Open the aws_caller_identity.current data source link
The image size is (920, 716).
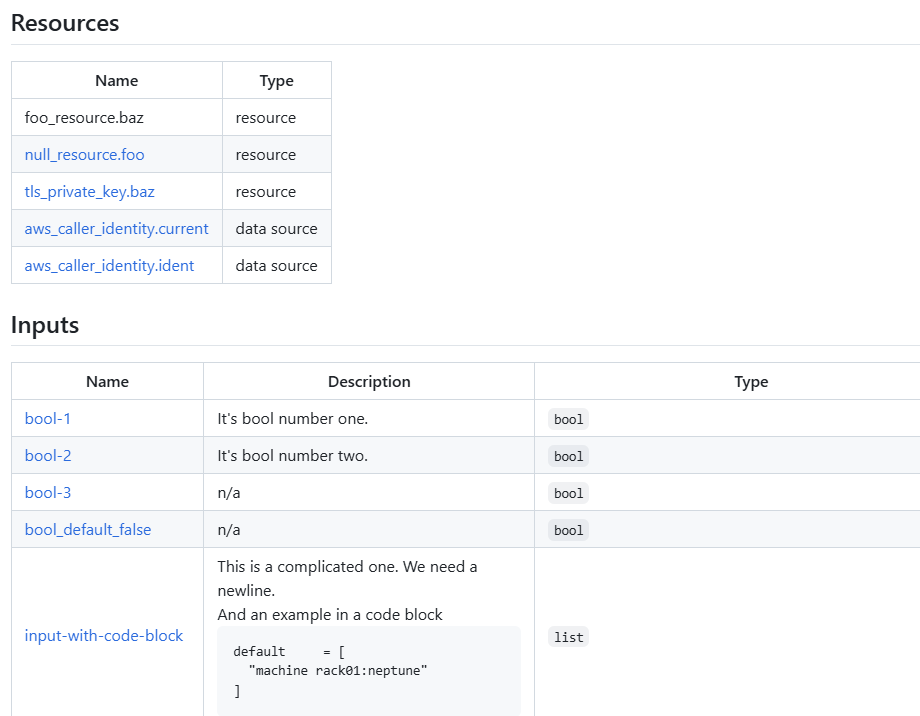pyautogui.click(x=116, y=228)
